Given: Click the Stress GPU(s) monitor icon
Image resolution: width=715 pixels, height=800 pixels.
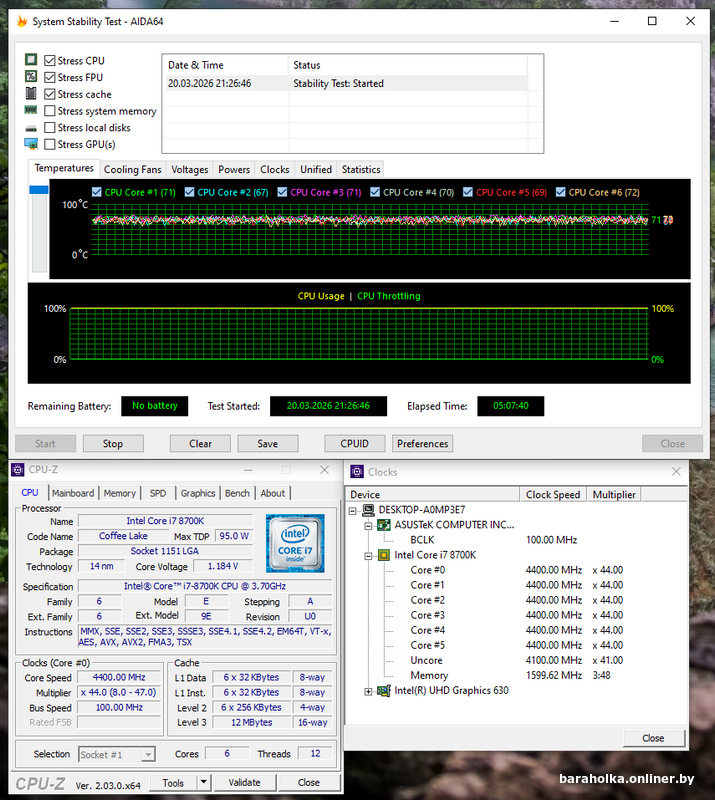Looking at the screenshot, I should point(31,144).
